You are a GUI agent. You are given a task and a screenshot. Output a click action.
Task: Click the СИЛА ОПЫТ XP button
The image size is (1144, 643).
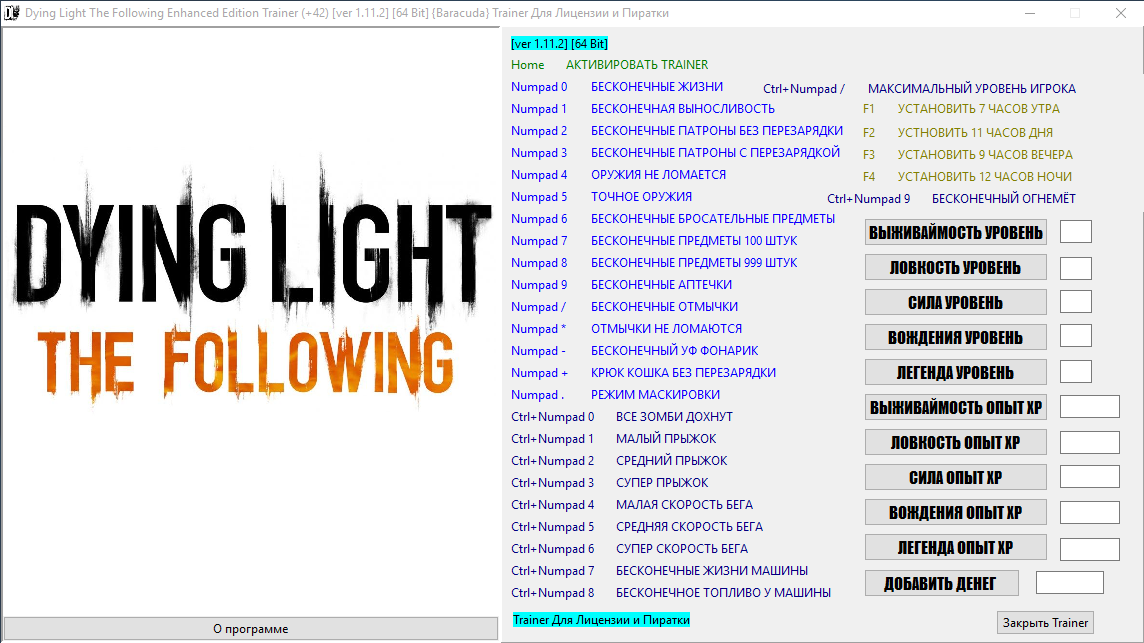956,477
